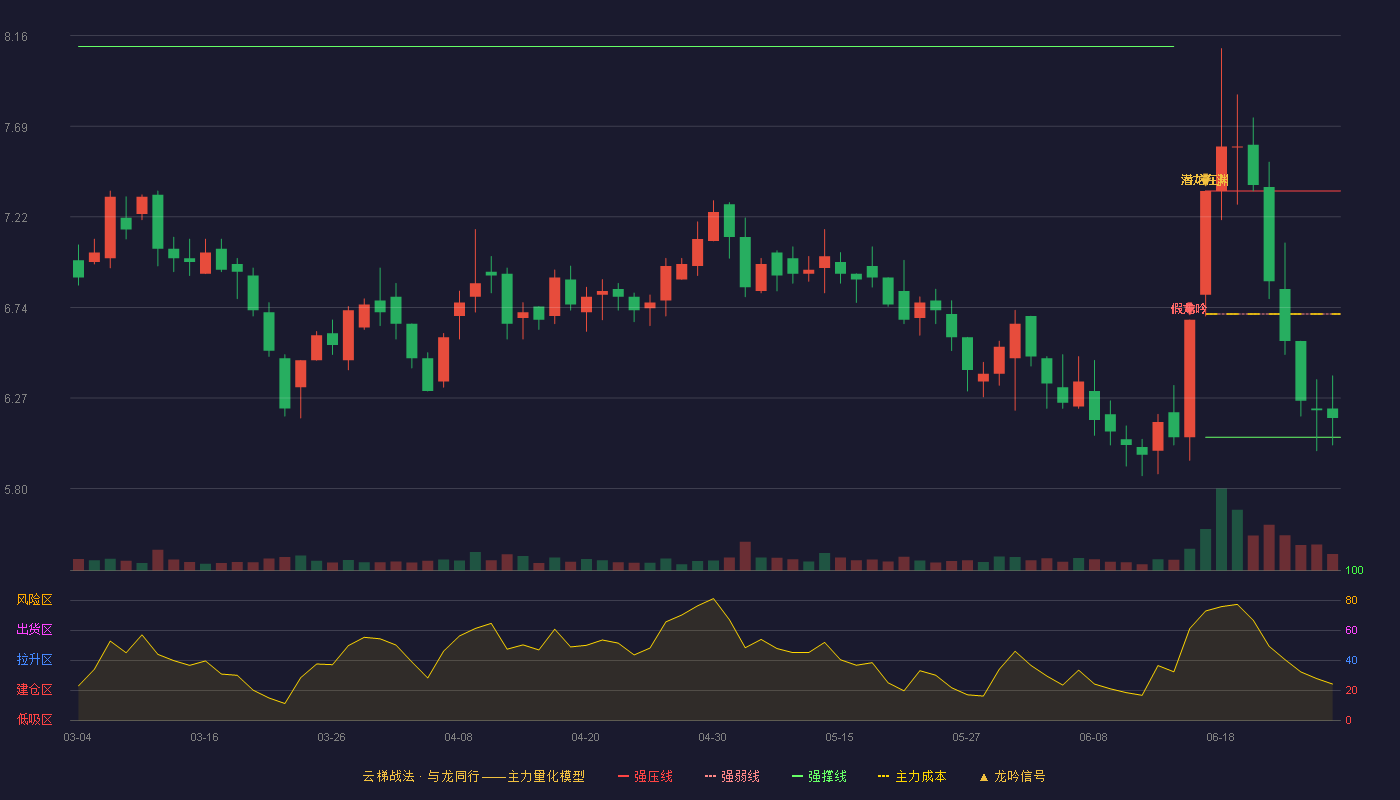The image size is (1400, 800).
Task: Click the 假龙吟 signal marker
Action: tap(1189, 309)
